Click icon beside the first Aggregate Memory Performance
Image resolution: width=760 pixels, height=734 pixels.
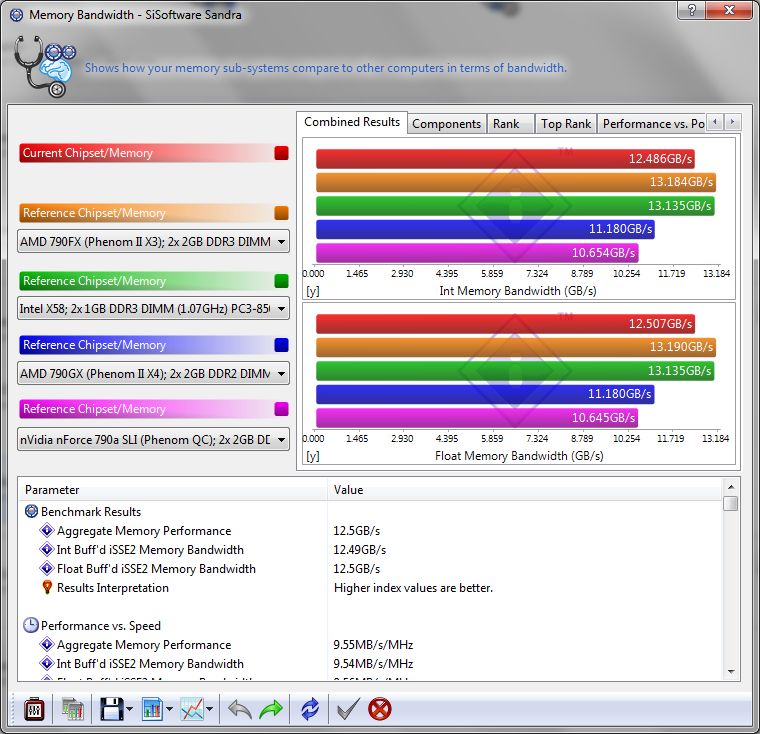[47, 530]
